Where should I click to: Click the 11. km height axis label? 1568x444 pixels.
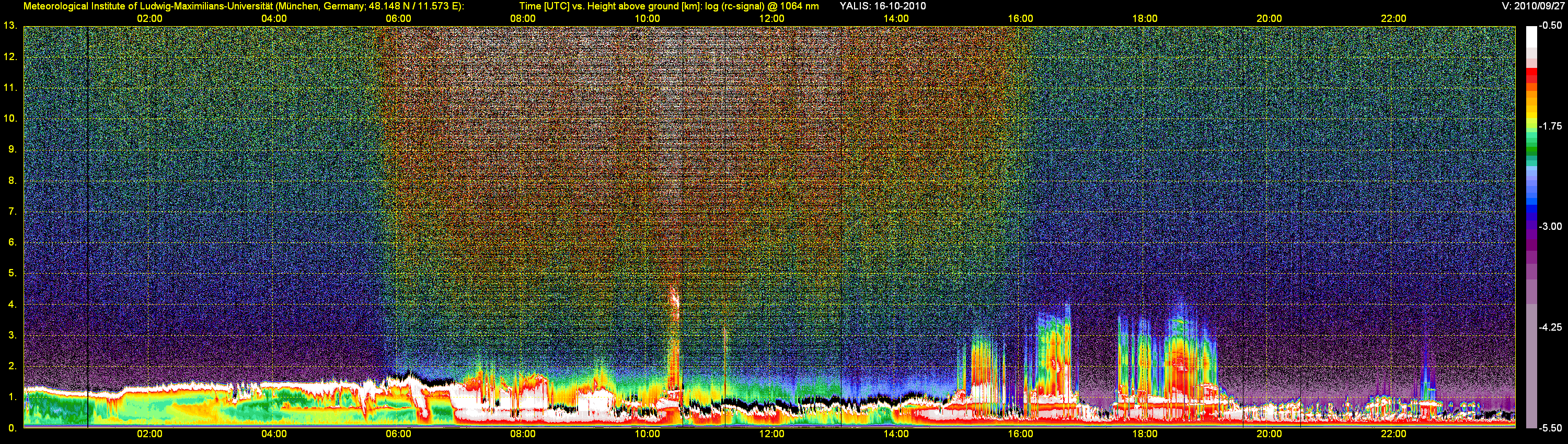[10, 88]
